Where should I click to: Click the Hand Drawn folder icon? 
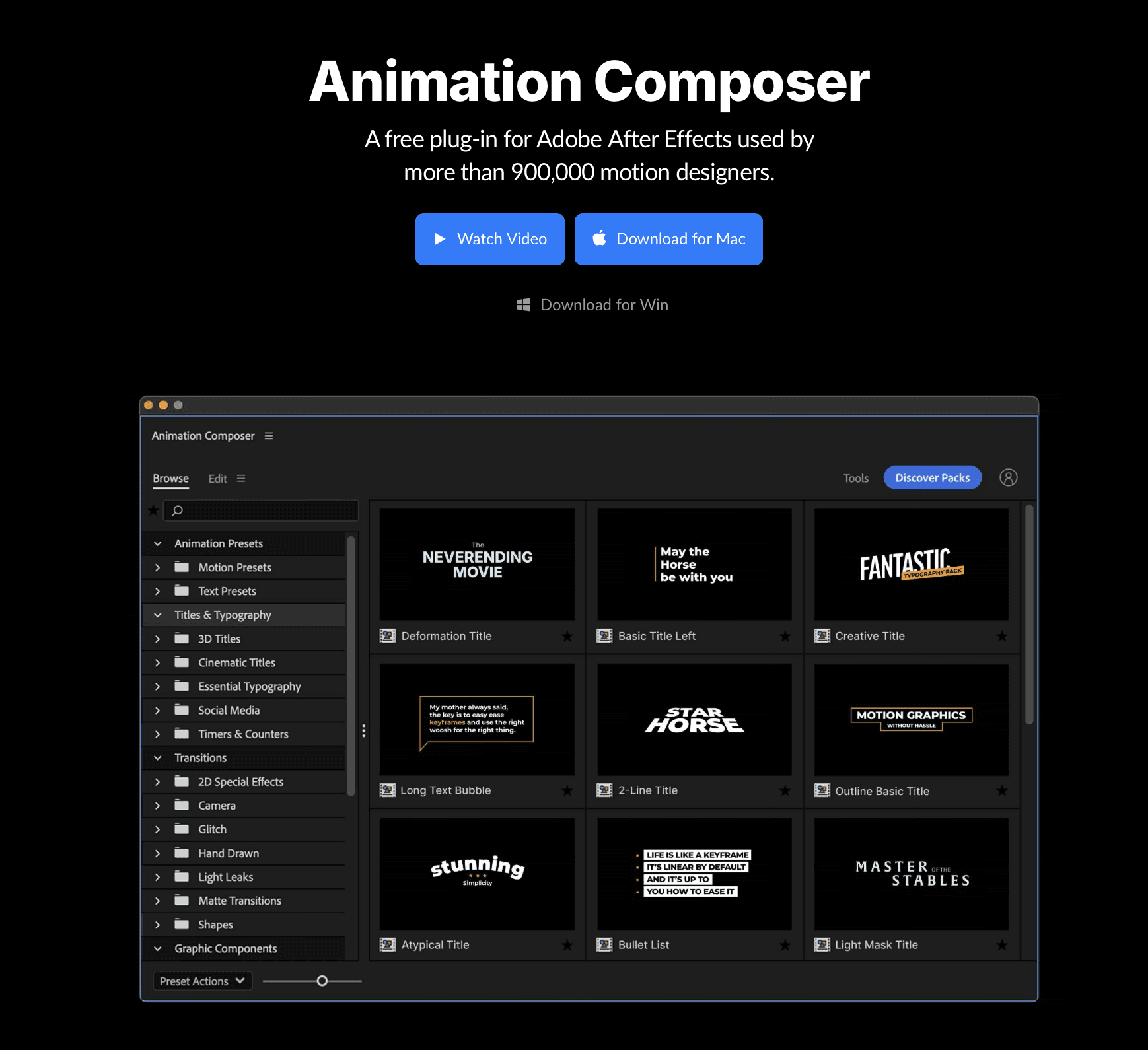tap(182, 852)
